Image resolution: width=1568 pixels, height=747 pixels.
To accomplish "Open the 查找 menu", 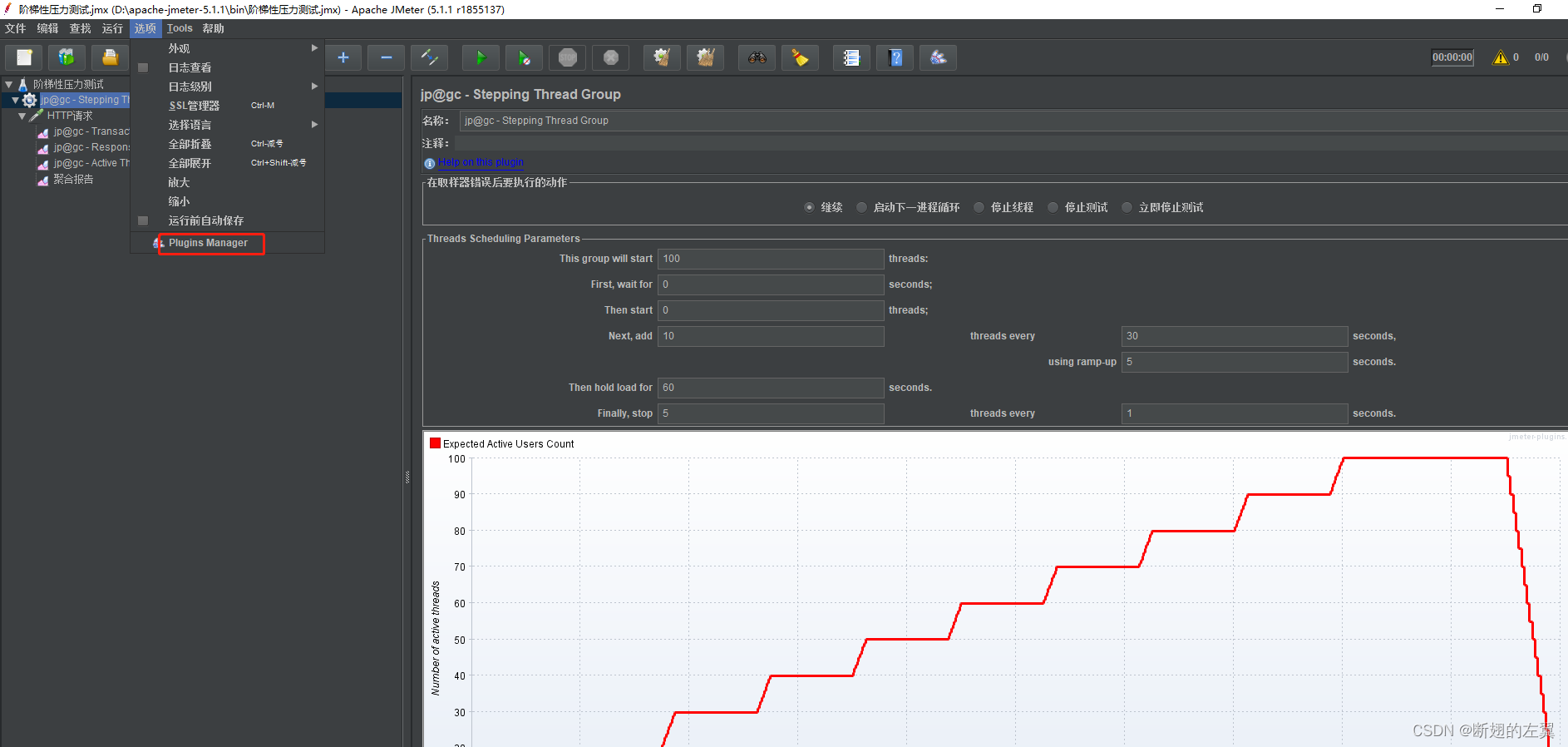I will tap(80, 28).
